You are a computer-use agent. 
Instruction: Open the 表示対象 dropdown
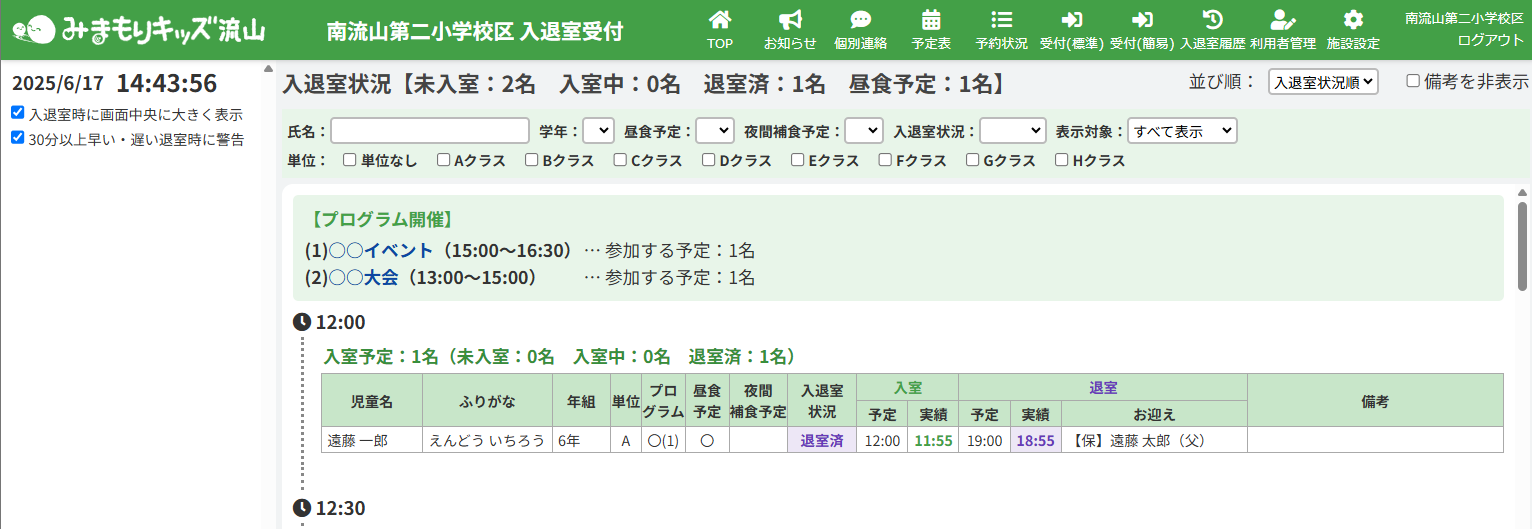coord(1182,131)
